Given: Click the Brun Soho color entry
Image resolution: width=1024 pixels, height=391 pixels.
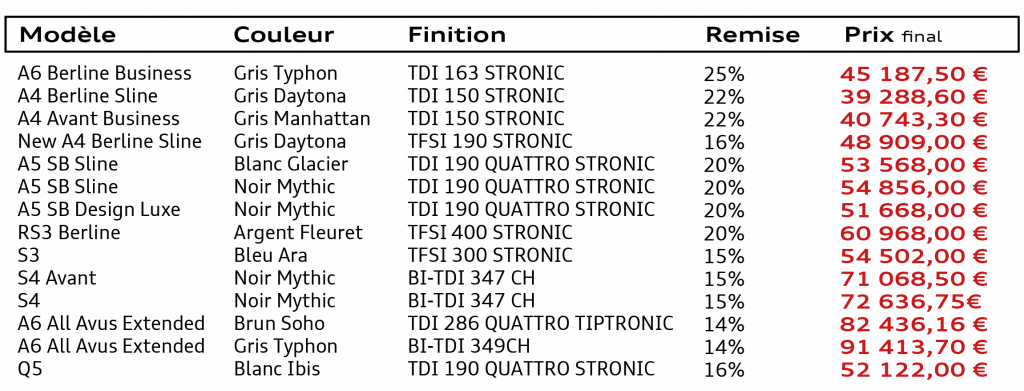Looking at the screenshot, I should tap(279, 323).
